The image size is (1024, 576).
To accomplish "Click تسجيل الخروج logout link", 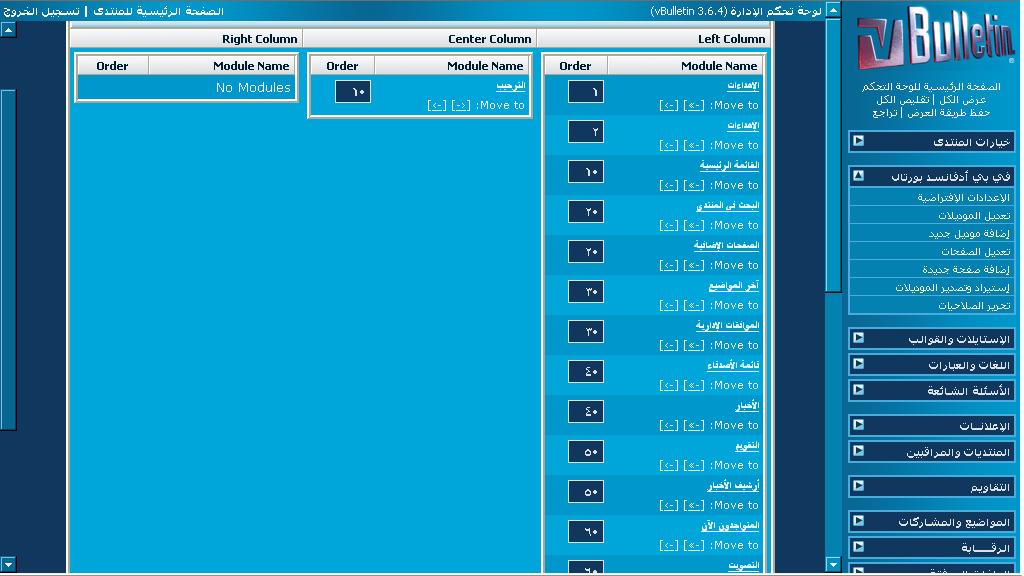I will click(x=41, y=11).
